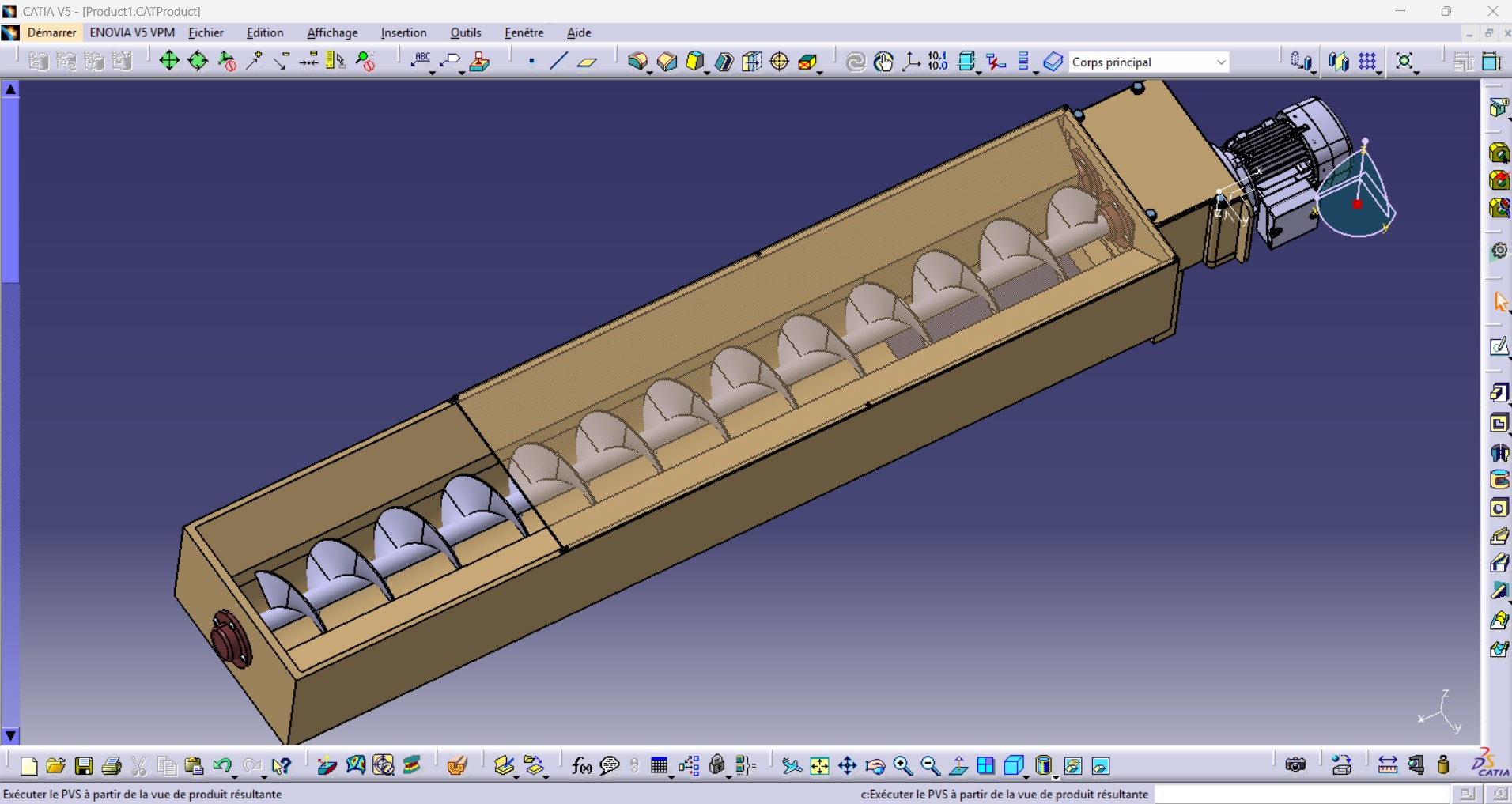The image size is (1512, 804).
Task: Toggle the Hide/Show icon in bottom toolbar
Action: click(1072, 765)
